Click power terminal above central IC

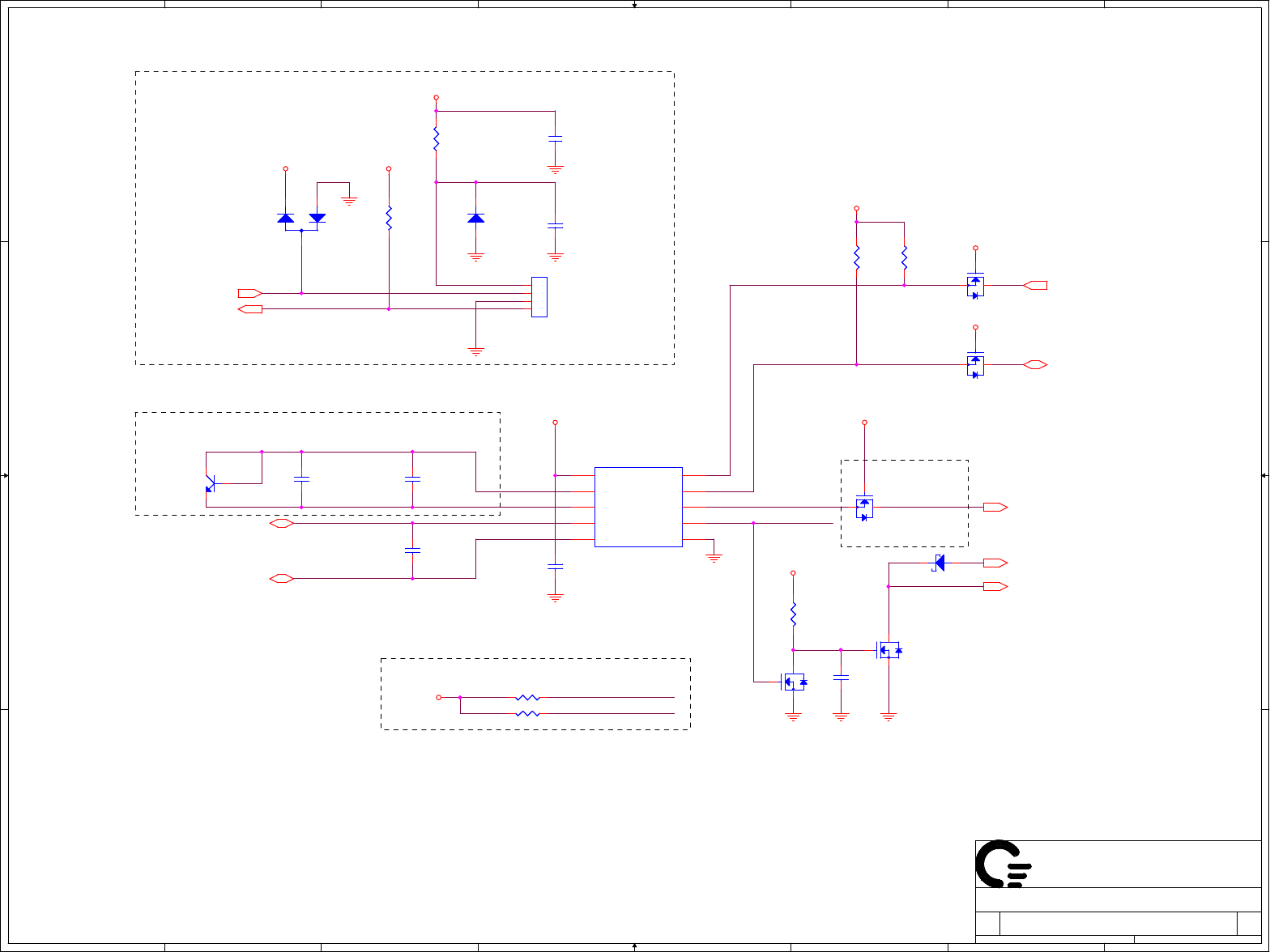(556, 423)
